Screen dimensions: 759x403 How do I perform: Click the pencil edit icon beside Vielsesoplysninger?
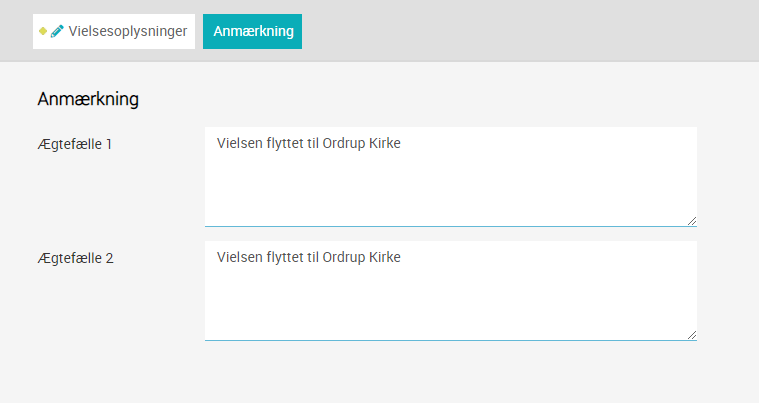pos(57,31)
